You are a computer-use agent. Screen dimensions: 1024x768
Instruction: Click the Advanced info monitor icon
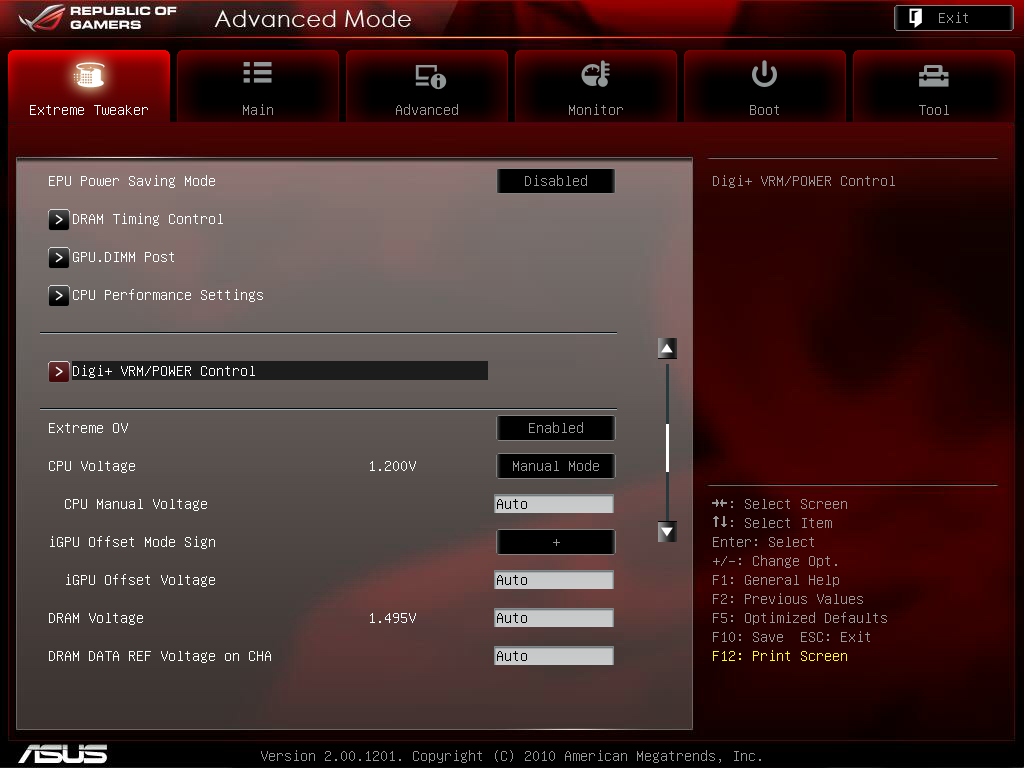coord(430,76)
